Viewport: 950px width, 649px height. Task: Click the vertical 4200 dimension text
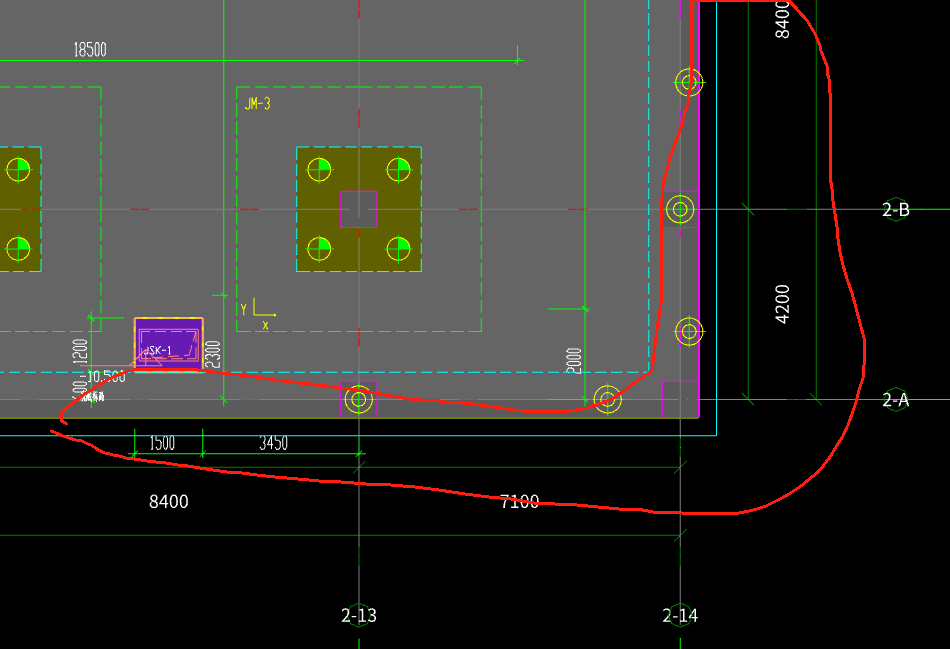pyautogui.click(x=782, y=304)
